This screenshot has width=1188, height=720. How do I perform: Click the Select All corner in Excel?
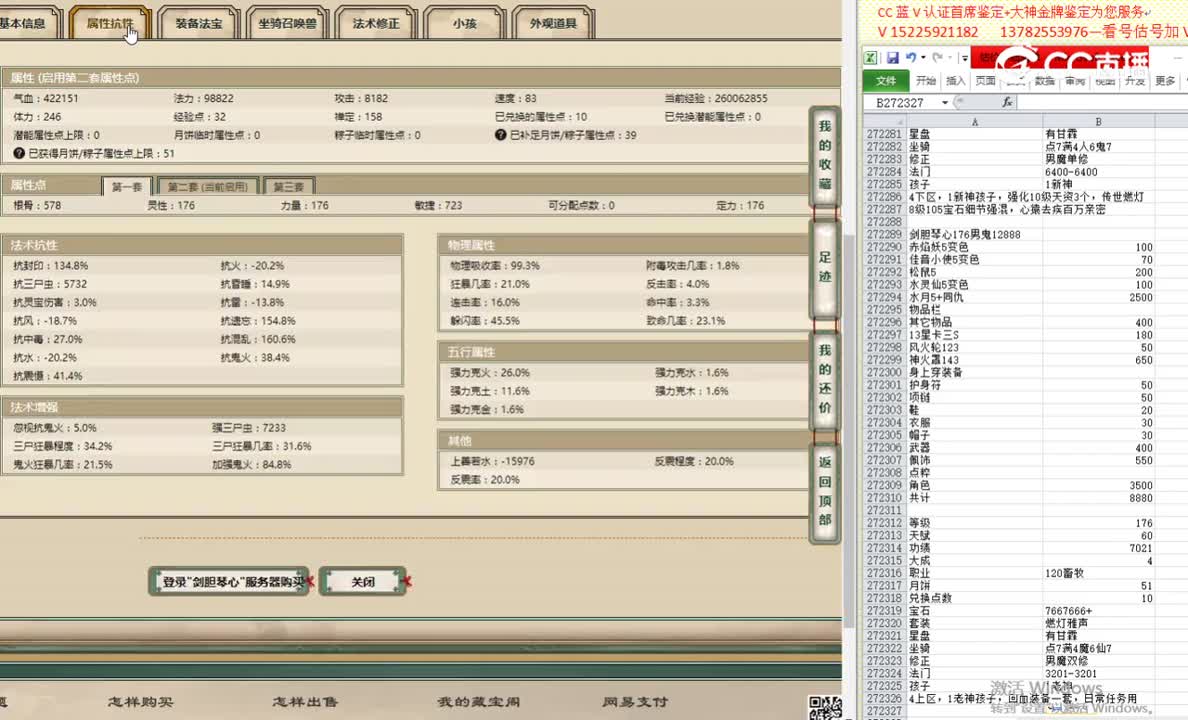[884, 121]
